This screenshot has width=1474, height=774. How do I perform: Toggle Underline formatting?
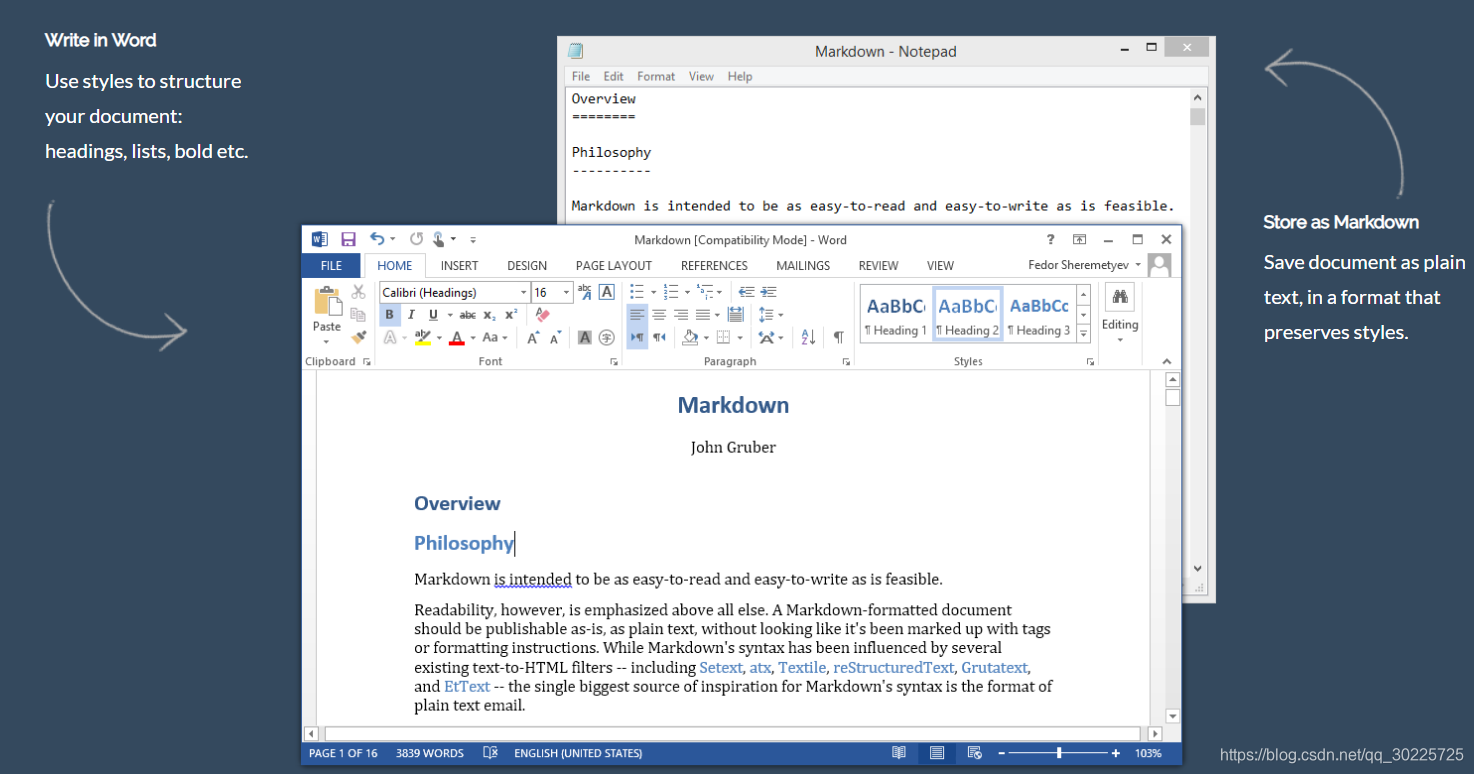[x=433, y=315]
